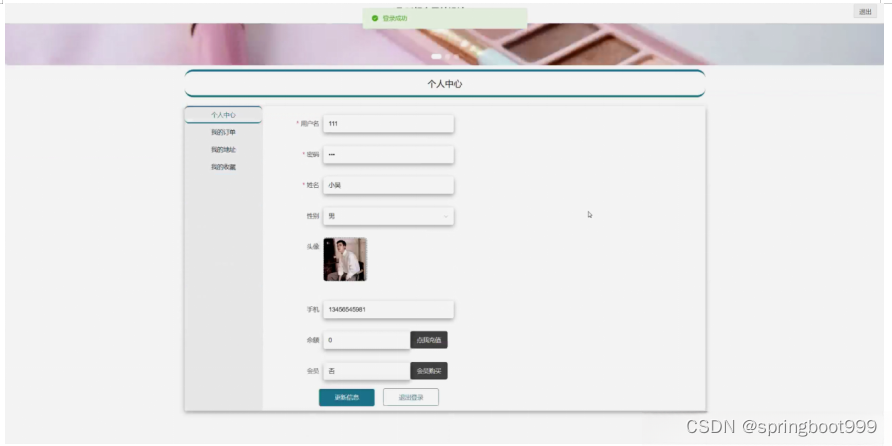The width and height of the screenshot is (892, 446).
Task: Select the first banner carousel indicator
Action: (x=436, y=56)
